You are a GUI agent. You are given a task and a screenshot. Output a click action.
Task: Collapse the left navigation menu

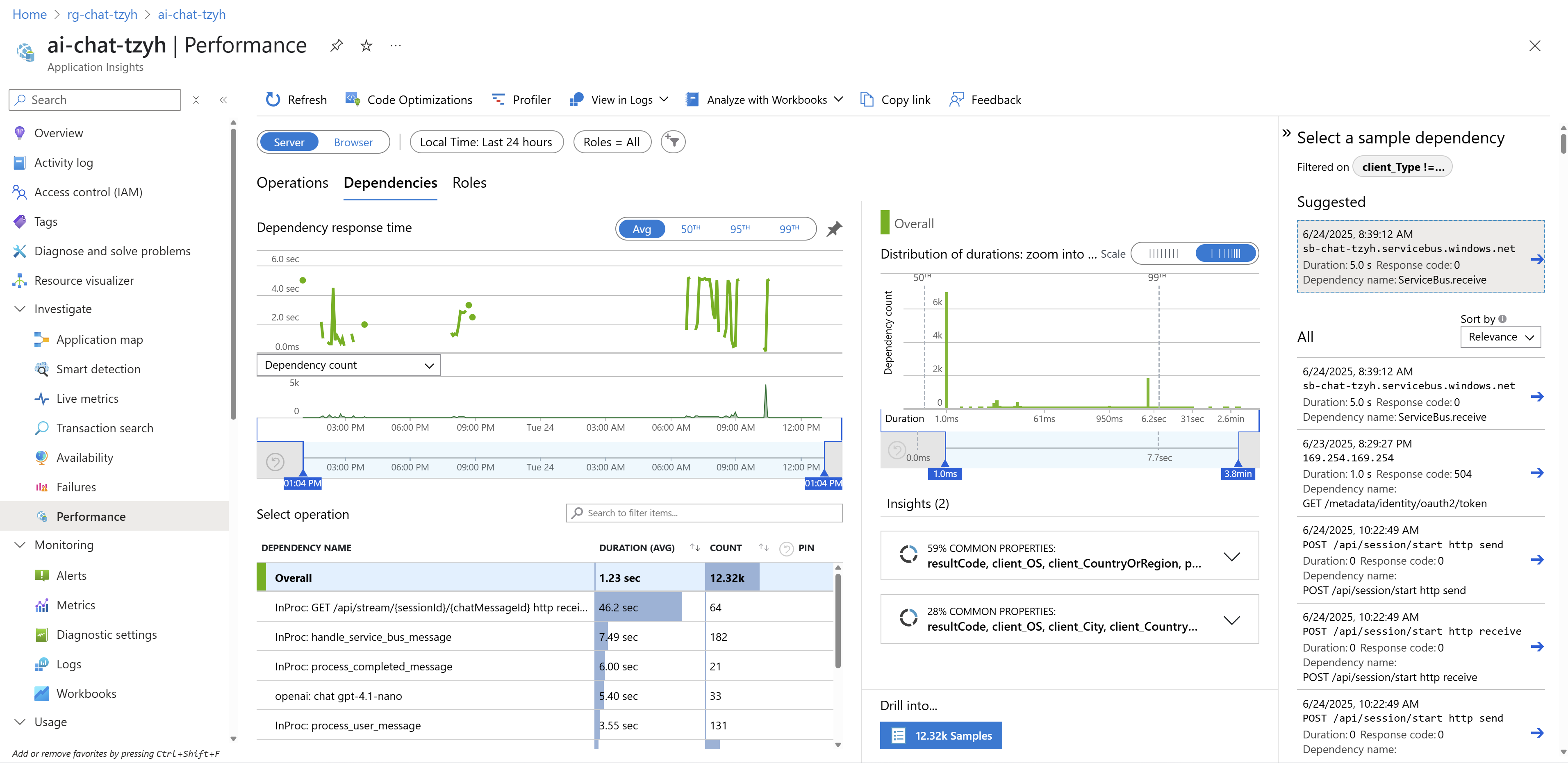click(x=223, y=100)
